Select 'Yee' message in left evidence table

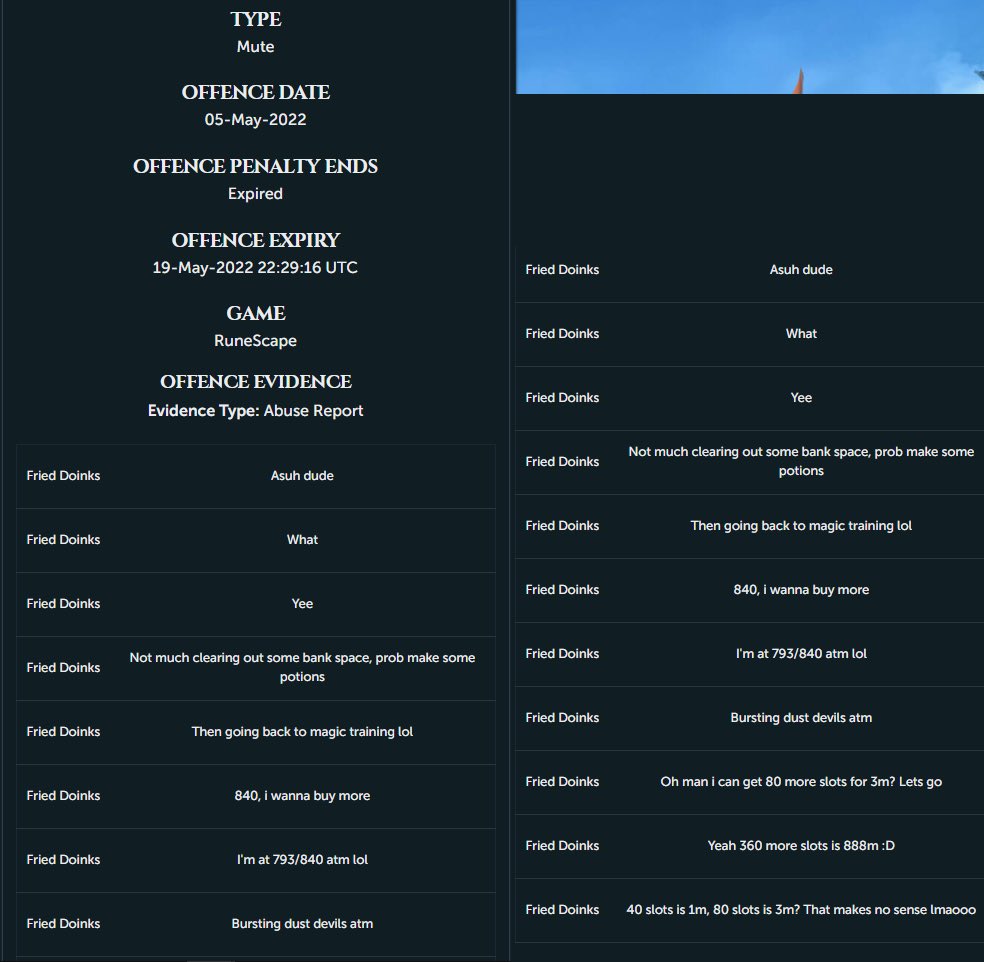pyautogui.click(x=302, y=604)
